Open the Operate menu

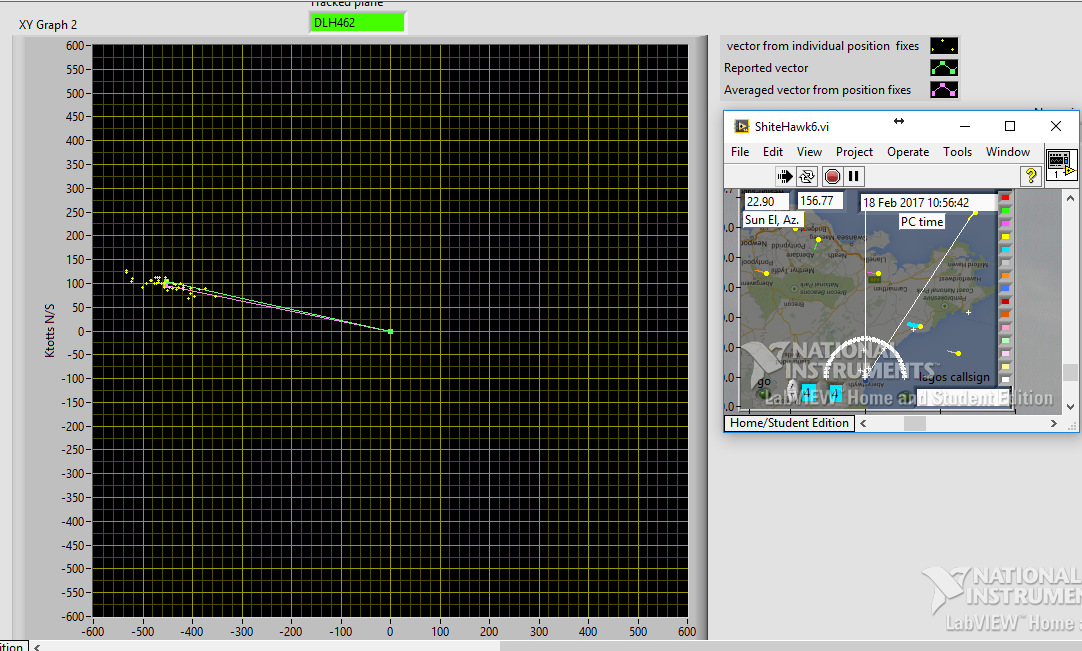click(x=908, y=152)
